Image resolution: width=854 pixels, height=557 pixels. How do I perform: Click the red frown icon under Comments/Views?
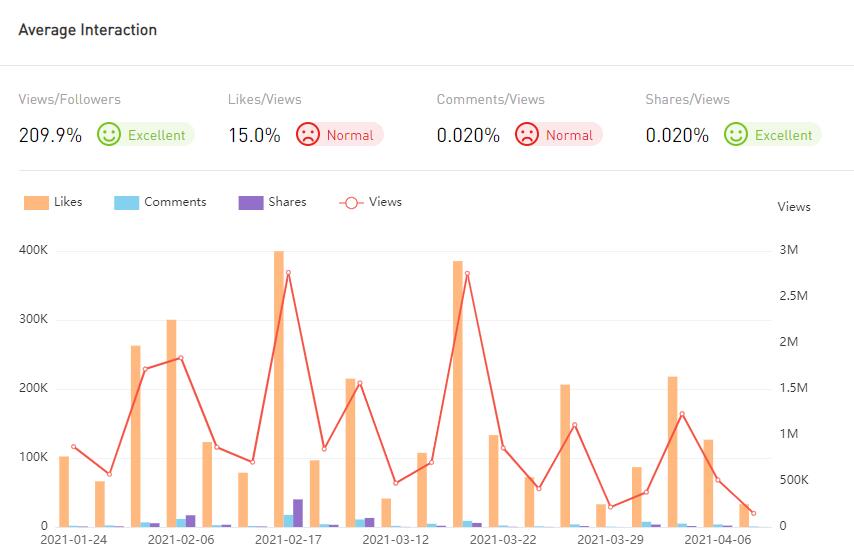[527, 135]
